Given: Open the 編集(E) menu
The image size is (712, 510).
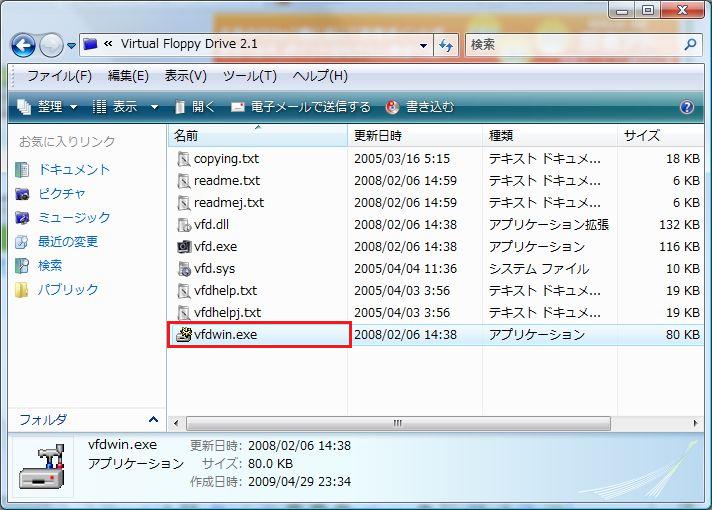Looking at the screenshot, I should [x=128, y=75].
